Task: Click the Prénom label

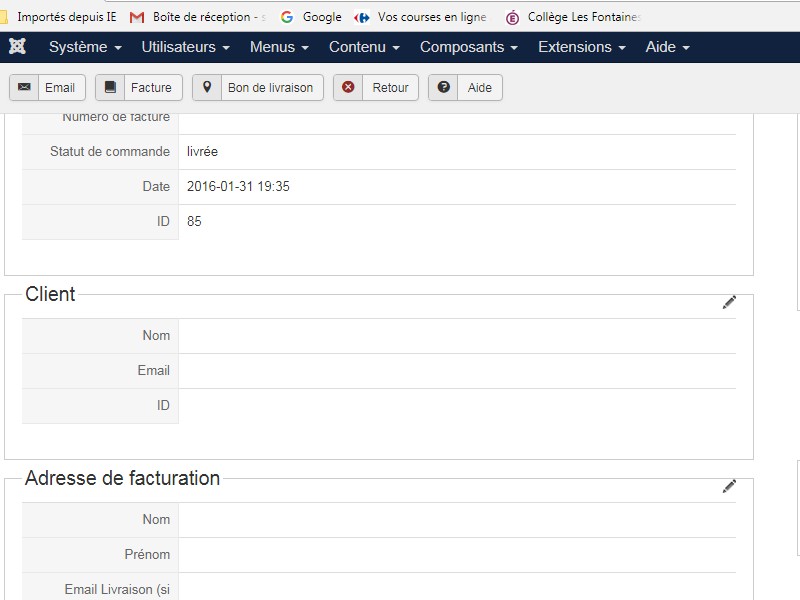Action: (147, 555)
